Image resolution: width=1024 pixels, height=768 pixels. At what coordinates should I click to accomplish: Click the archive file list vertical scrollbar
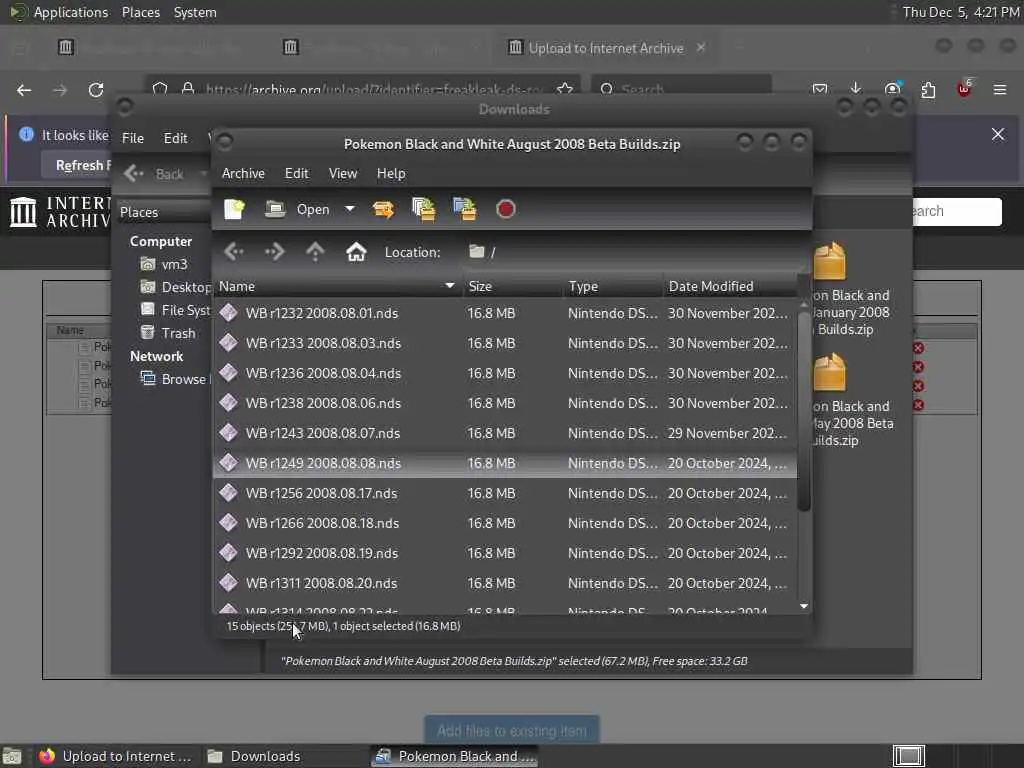coord(804,411)
